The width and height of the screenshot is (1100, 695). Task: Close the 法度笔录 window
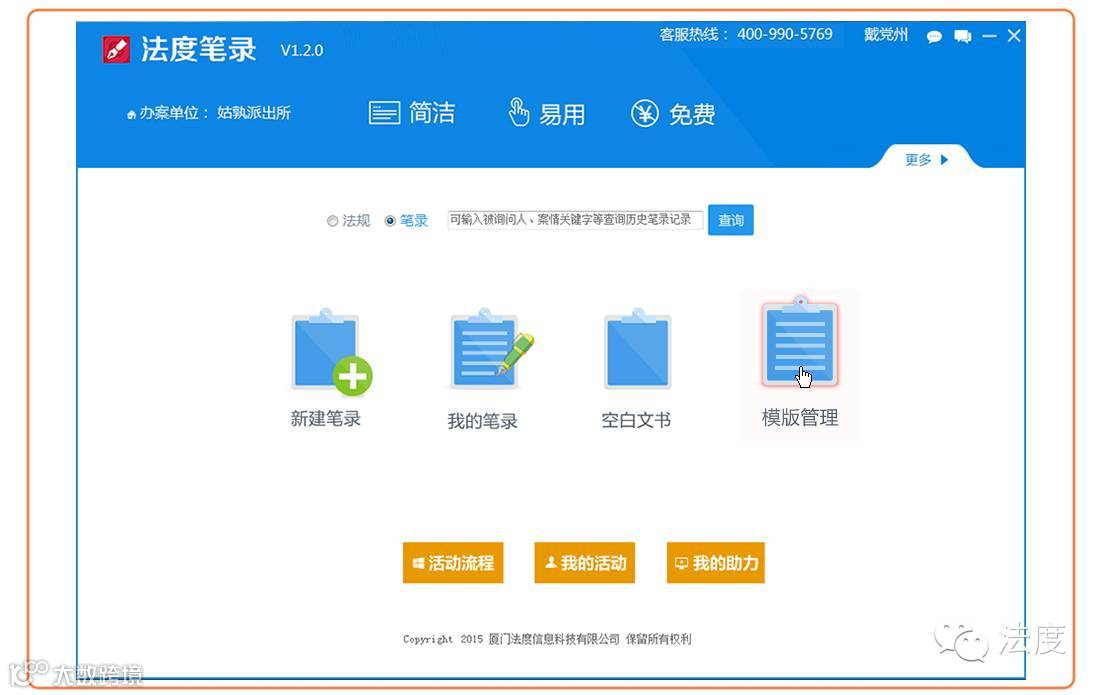[x=1014, y=36]
